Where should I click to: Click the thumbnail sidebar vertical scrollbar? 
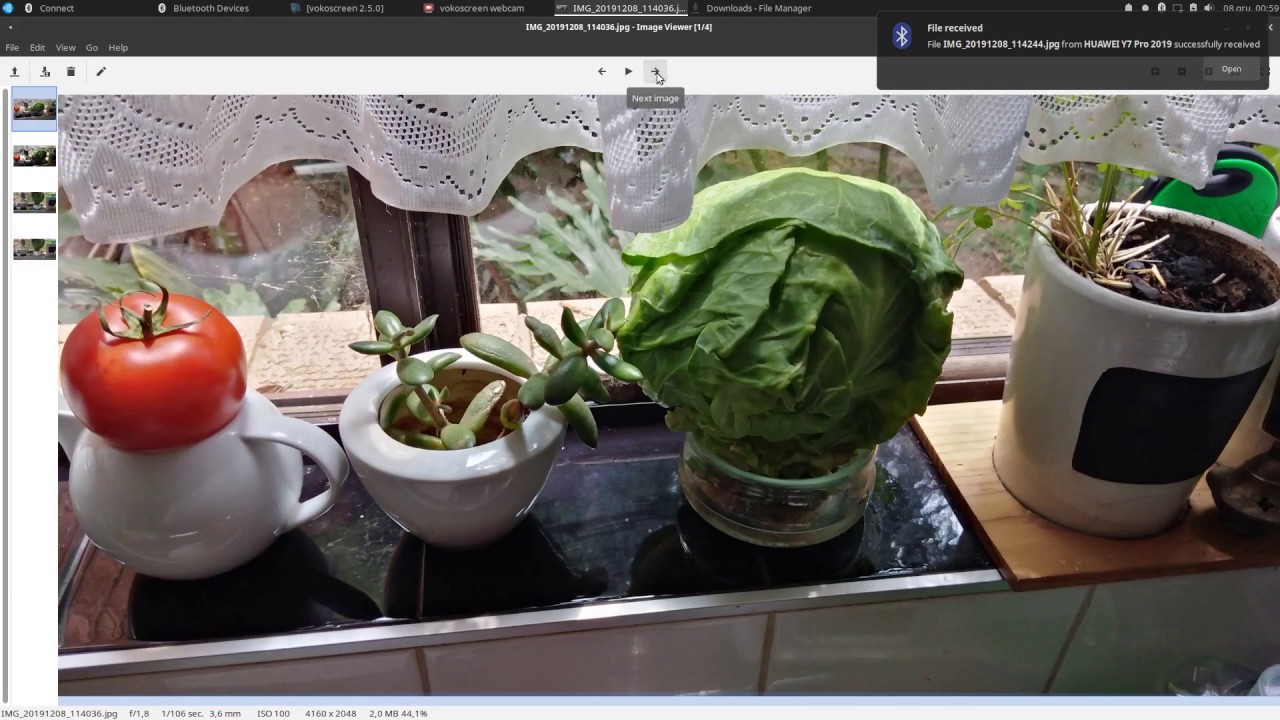pos(5,395)
